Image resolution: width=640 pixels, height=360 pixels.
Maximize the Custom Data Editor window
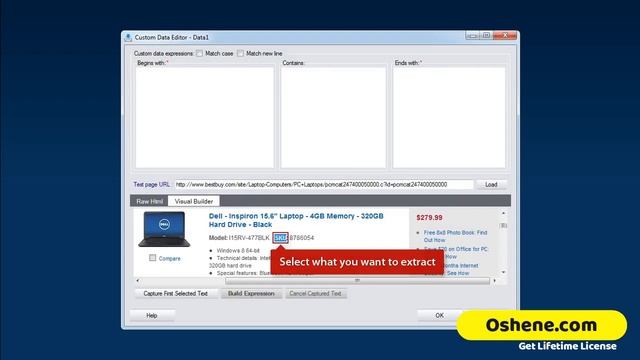487,36
